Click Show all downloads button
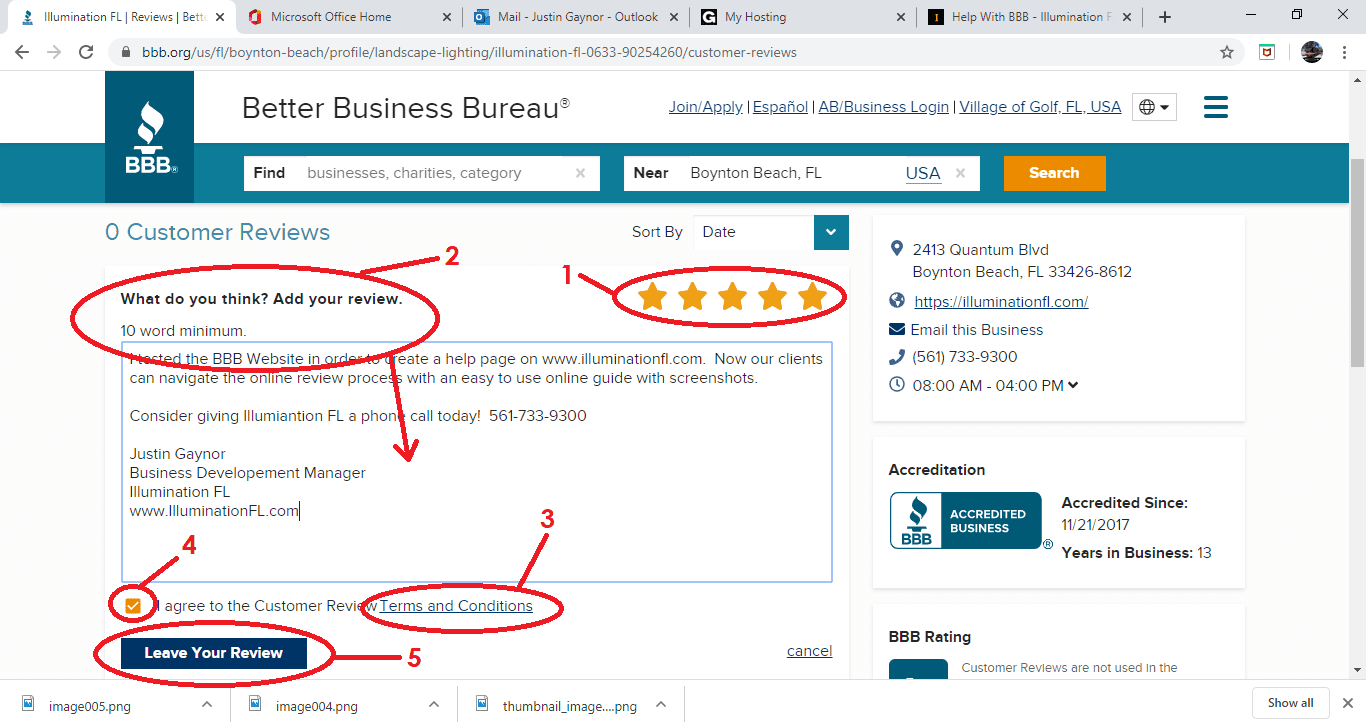This screenshot has width=1366, height=728. tap(1290, 703)
